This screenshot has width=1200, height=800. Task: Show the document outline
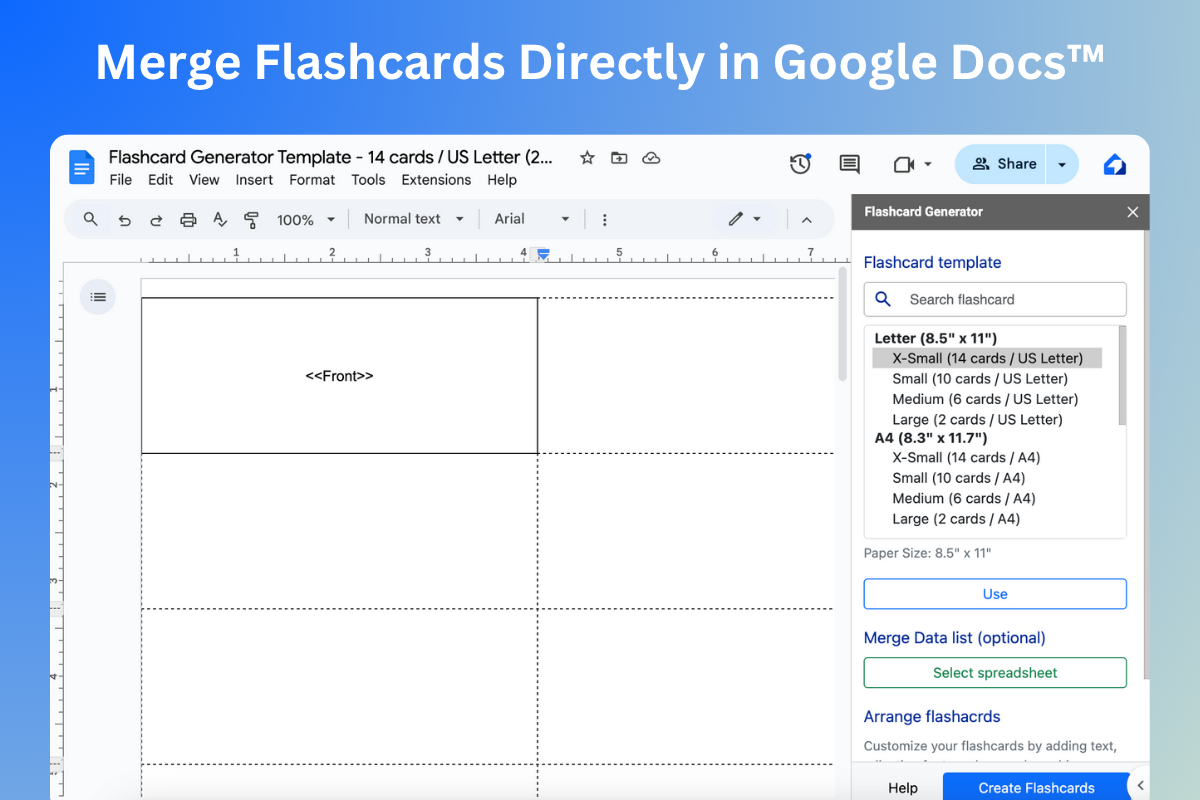point(97,296)
